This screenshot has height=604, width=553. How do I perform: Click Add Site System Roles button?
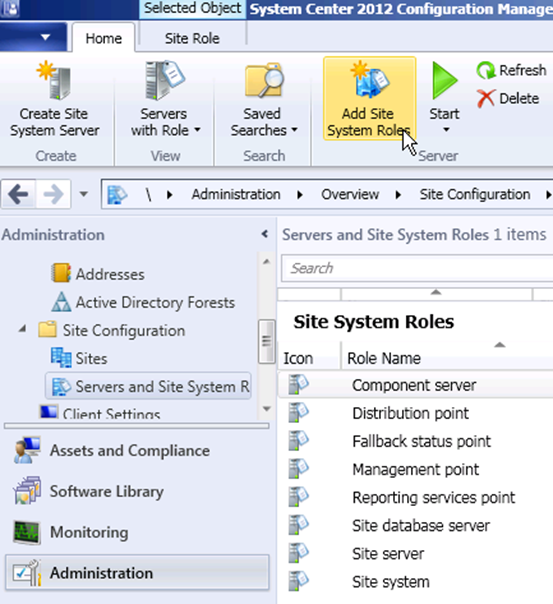tap(369, 99)
